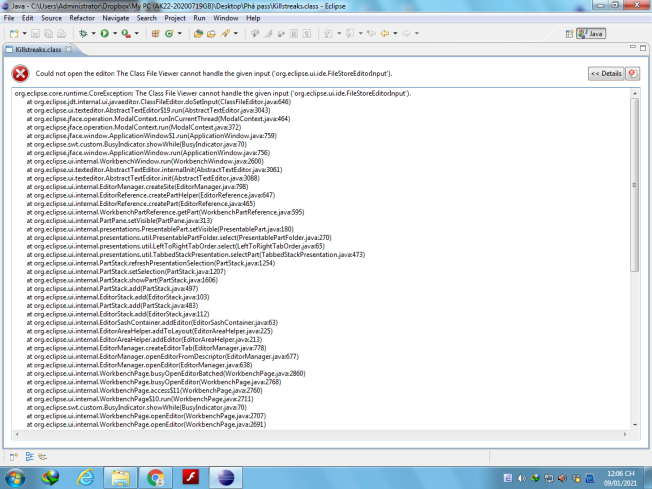The height and width of the screenshot is (489, 652).
Task: Click the Open Perspective icon
Action: click(570, 34)
